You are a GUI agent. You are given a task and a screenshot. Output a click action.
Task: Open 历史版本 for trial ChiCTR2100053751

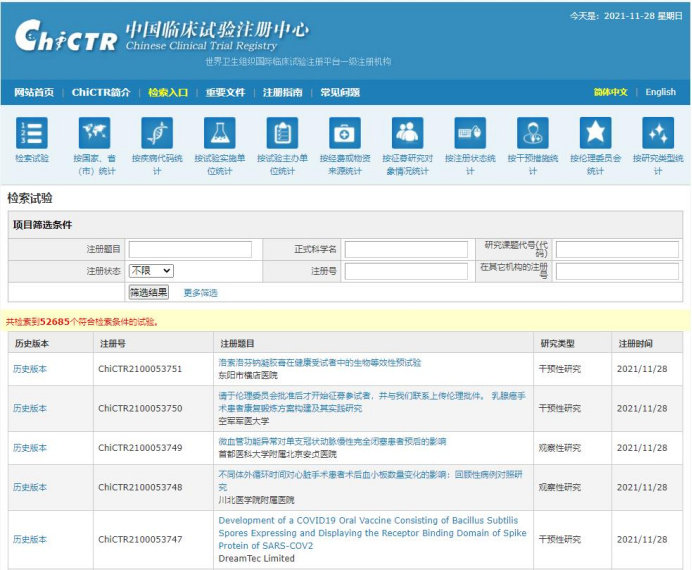[x=30, y=369]
